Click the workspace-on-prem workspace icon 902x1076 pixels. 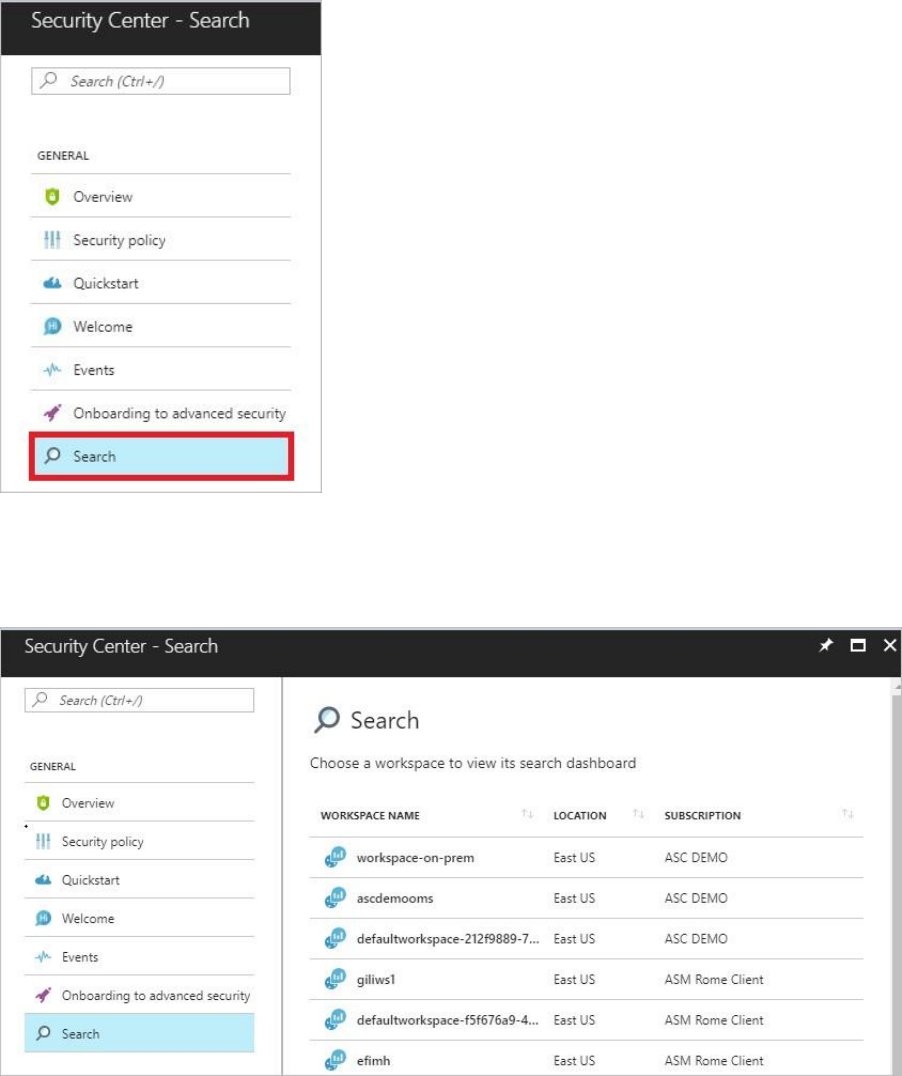(335, 857)
